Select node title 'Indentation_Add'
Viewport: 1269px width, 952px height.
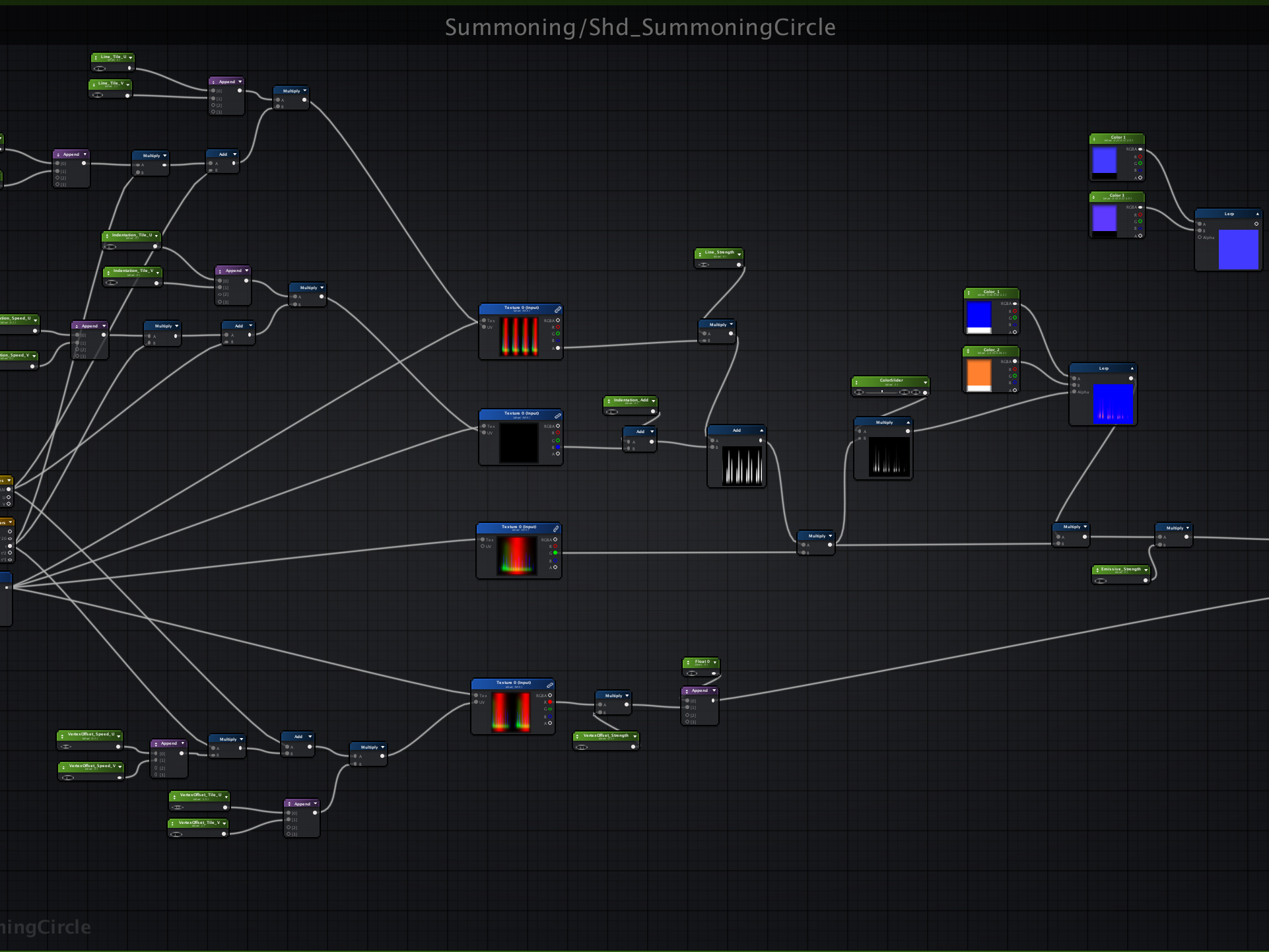(631, 400)
